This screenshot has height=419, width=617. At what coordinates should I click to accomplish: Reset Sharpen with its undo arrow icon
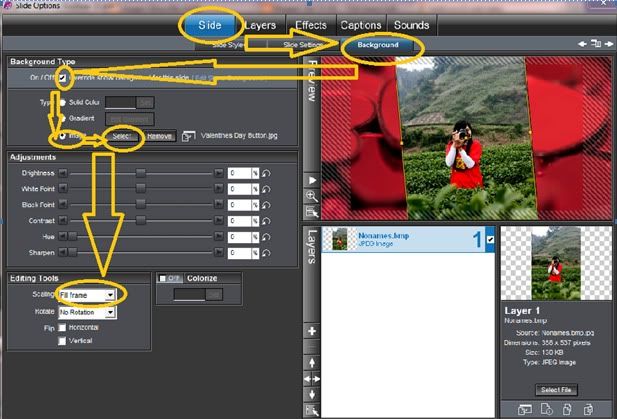coord(267,253)
